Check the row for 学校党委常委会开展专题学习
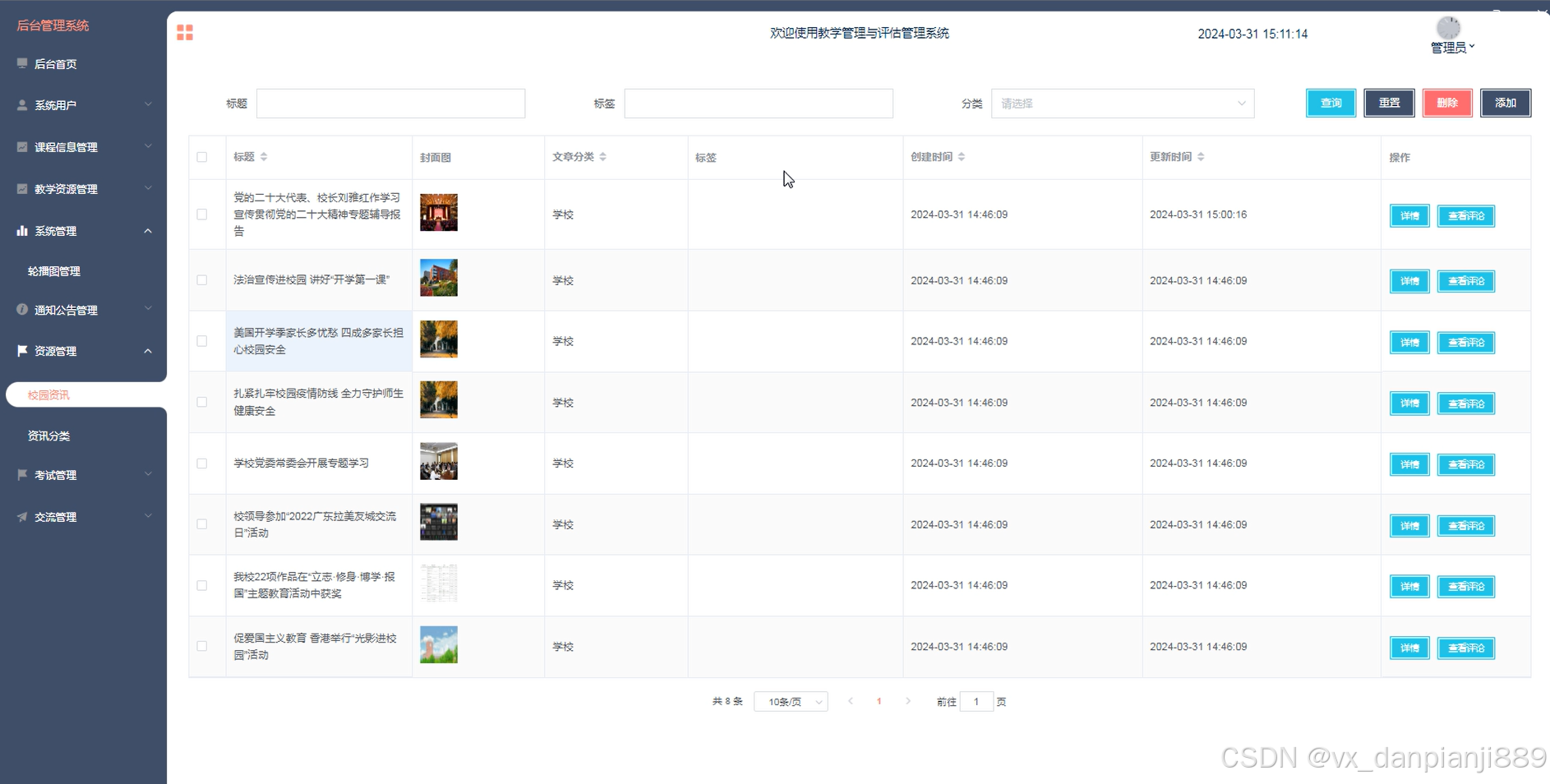The height and width of the screenshot is (784, 1550). tap(202, 463)
